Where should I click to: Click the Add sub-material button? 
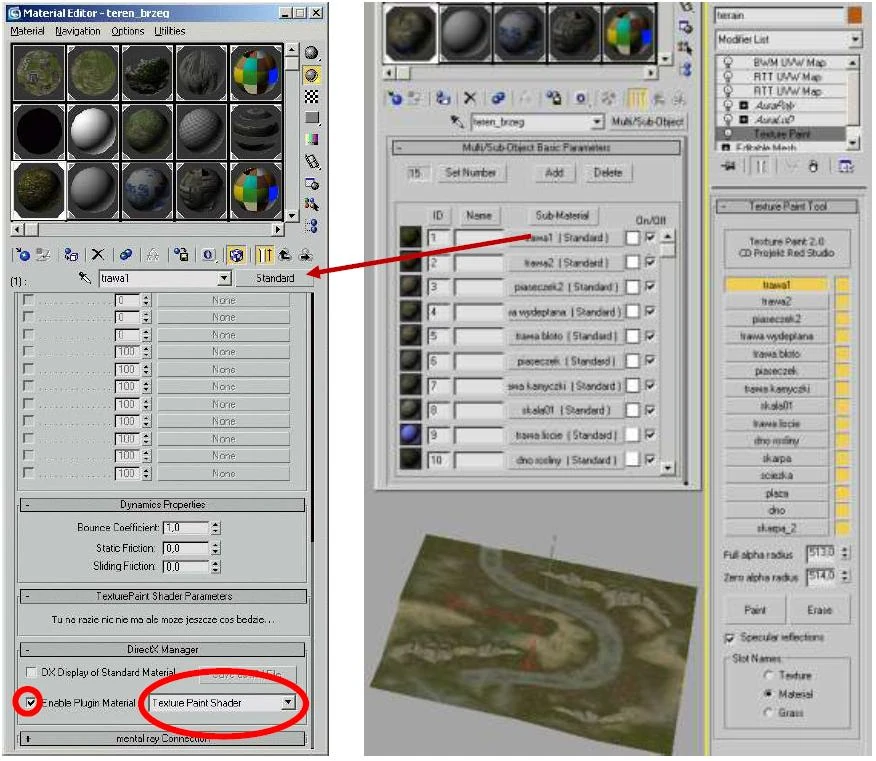[x=554, y=172]
